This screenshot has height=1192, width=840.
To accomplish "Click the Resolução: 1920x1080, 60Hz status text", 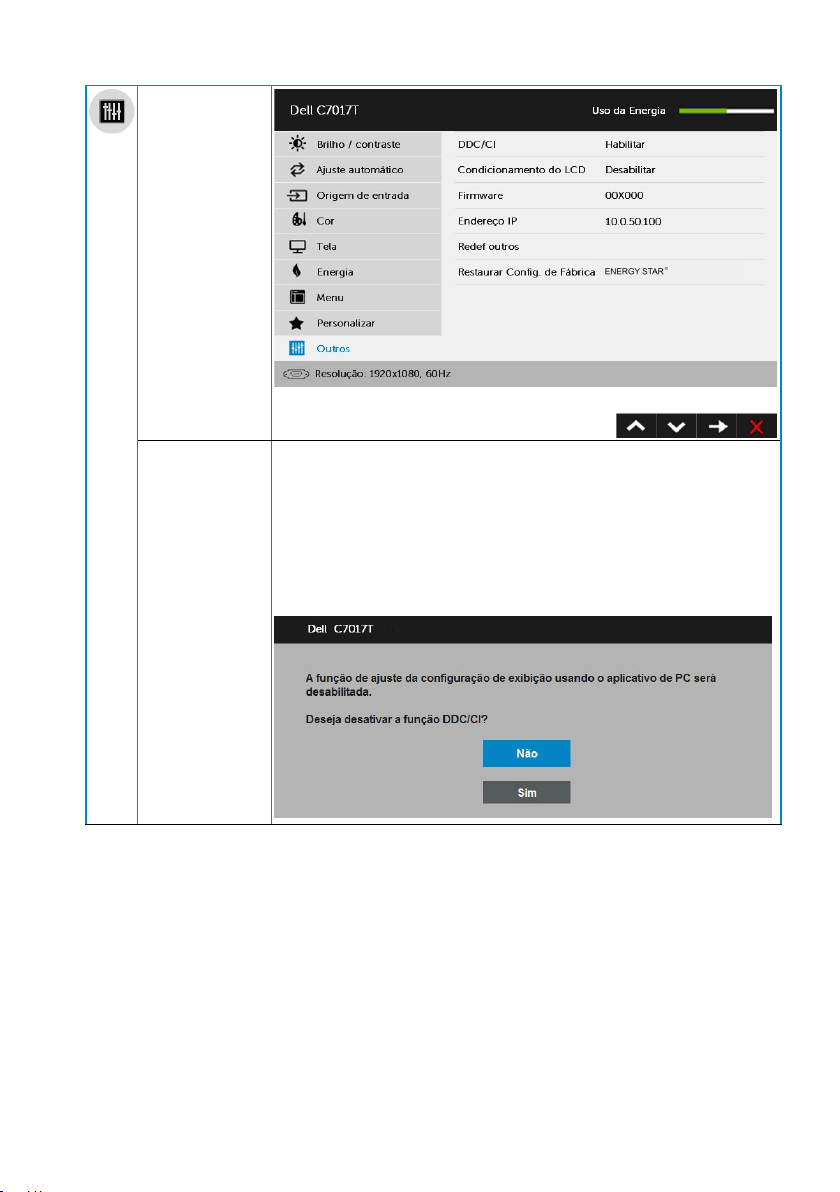I will tap(383, 374).
